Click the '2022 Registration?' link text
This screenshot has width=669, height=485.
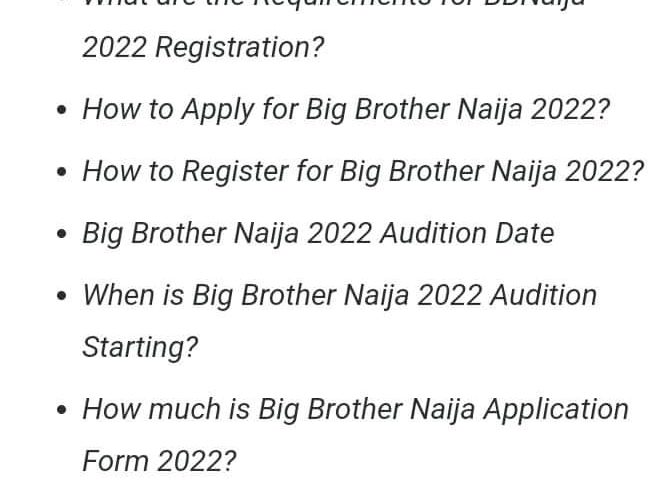(203, 47)
